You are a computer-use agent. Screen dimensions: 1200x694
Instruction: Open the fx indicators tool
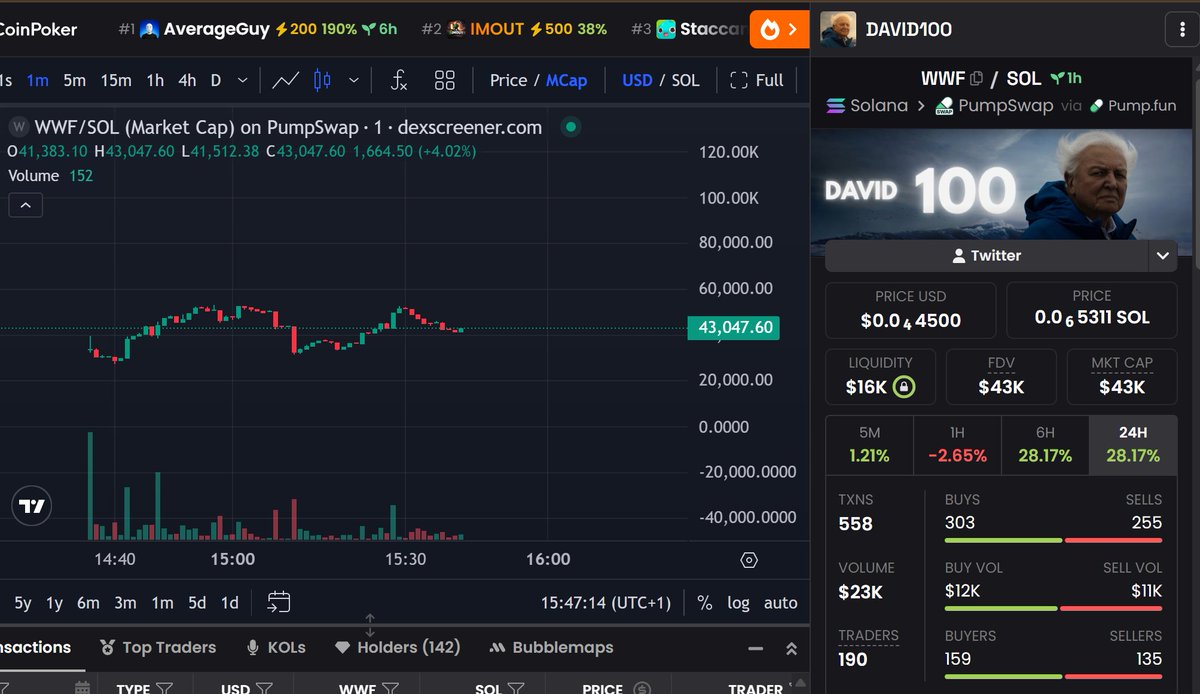(x=399, y=80)
